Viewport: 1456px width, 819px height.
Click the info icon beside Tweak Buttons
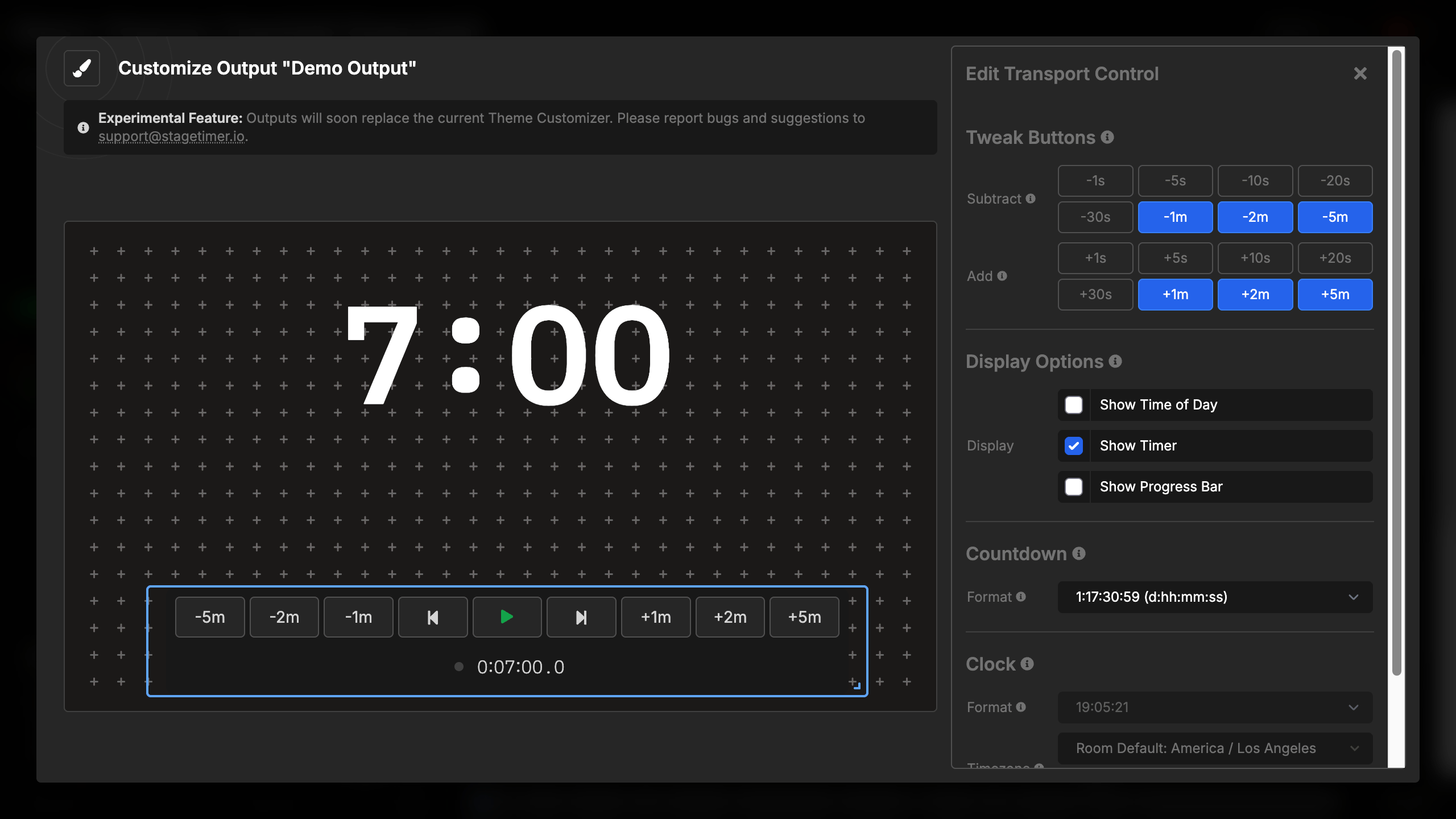click(x=1107, y=137)
